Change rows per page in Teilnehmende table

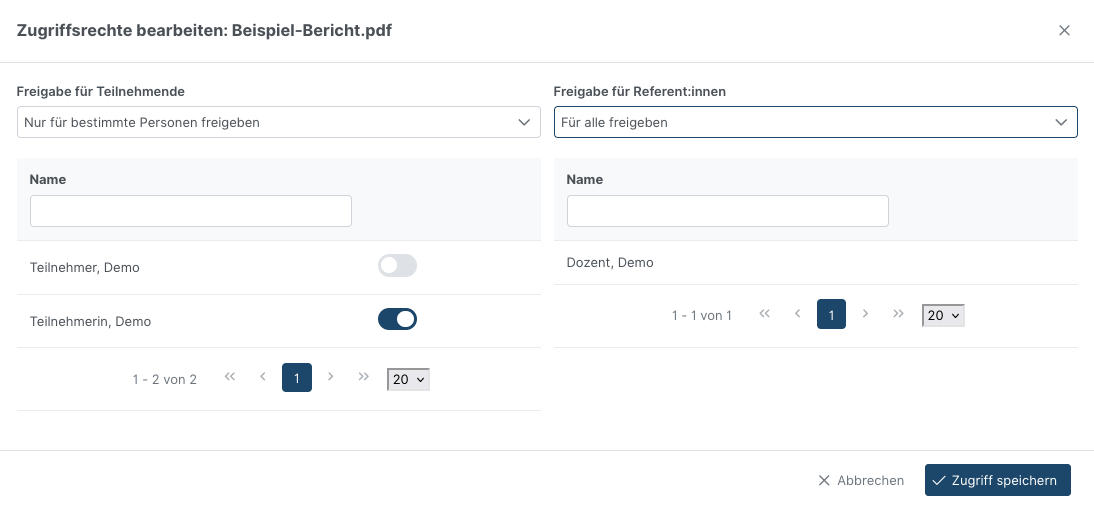[x=408, y=379]
